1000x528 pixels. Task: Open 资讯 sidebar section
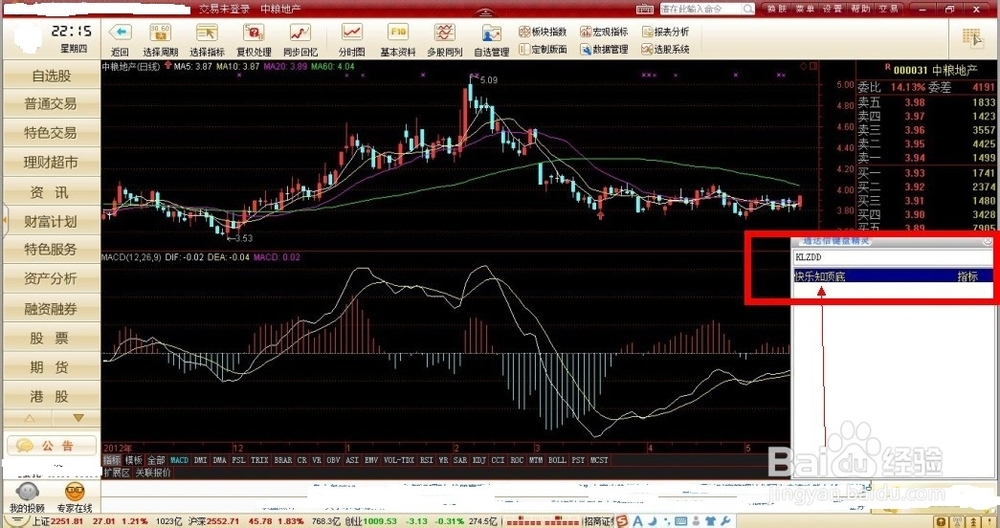[x=52, y=192]
